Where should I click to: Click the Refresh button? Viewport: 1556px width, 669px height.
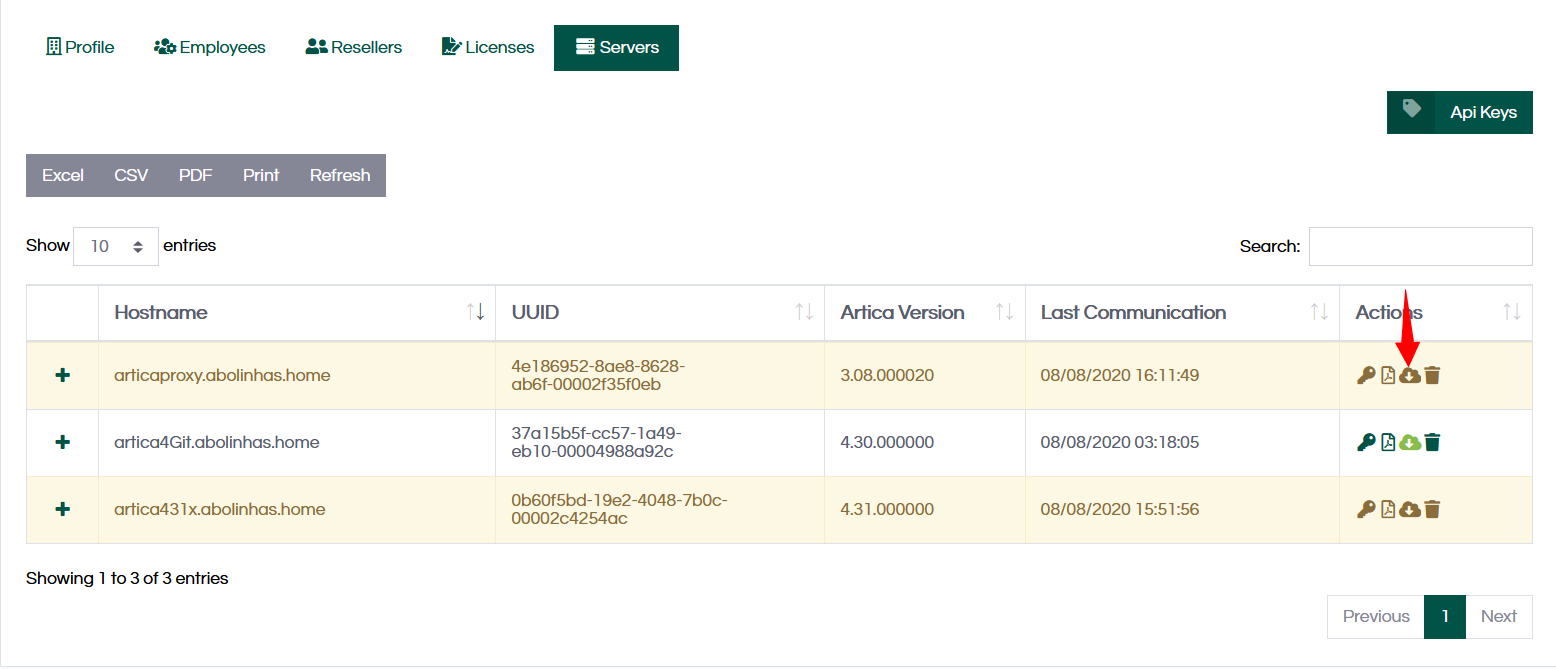pos(340,175)
